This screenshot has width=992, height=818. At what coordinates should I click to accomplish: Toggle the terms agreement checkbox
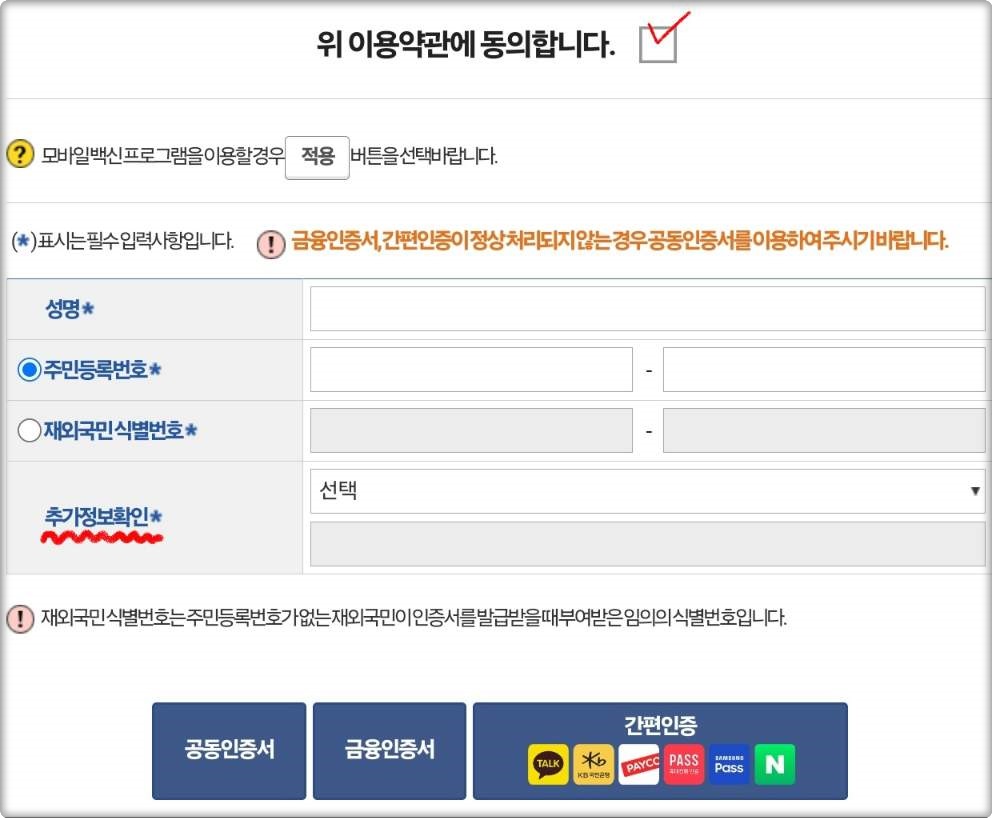[660, 44]
